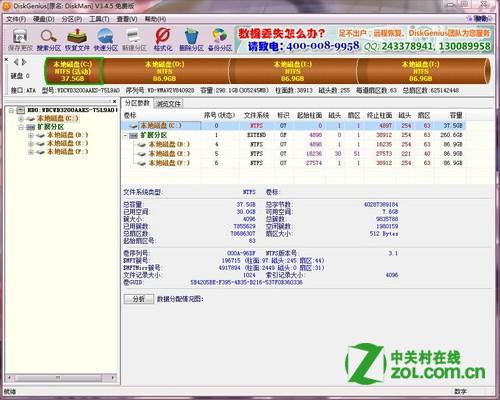Collapse the 扩展分区 node in tree
The width and height of the screenshot is (500, 400).
[21, 127]
